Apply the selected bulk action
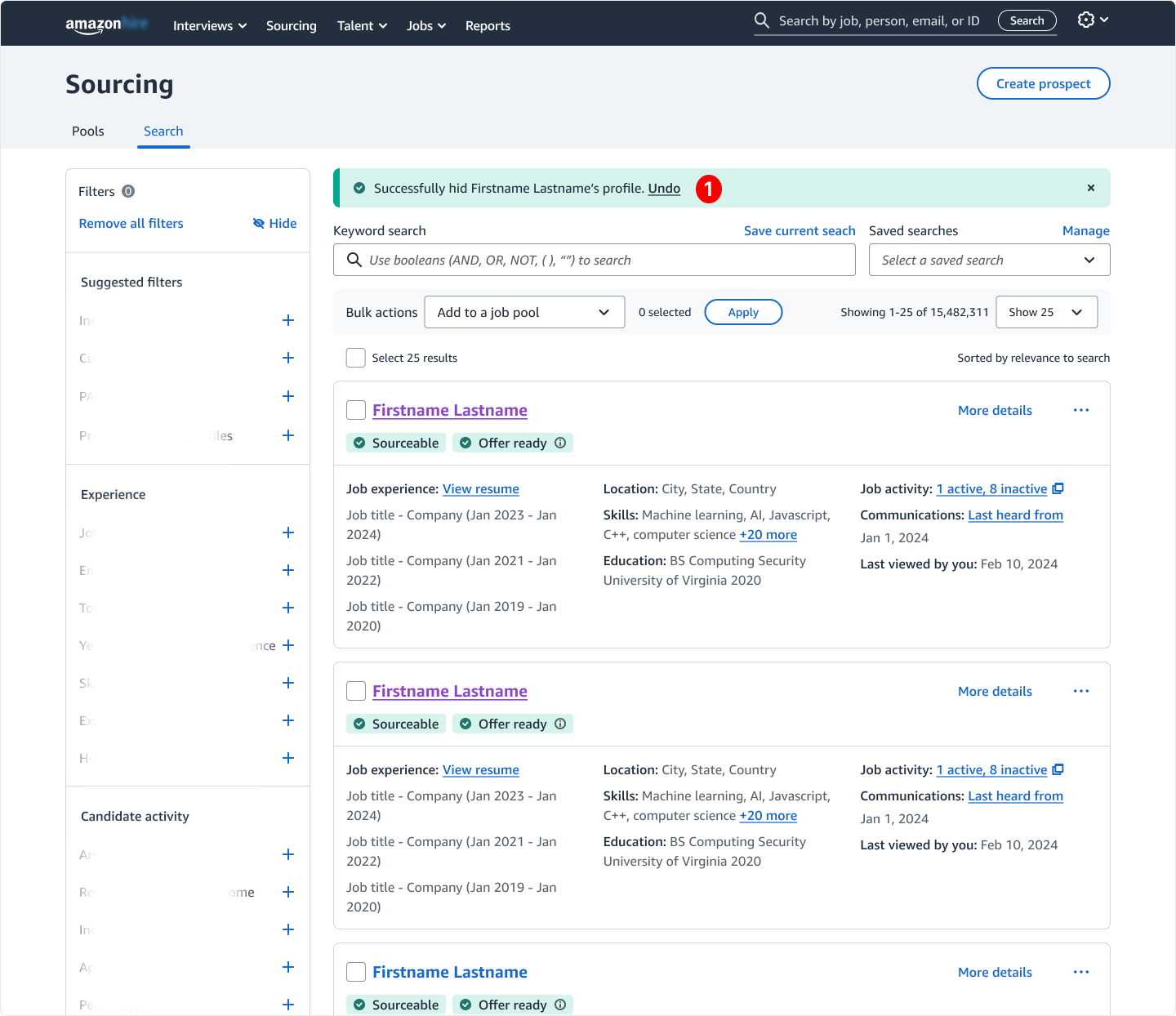Screen dimensions: 1176x1016 pyautogui.click(x=743, y=312)
